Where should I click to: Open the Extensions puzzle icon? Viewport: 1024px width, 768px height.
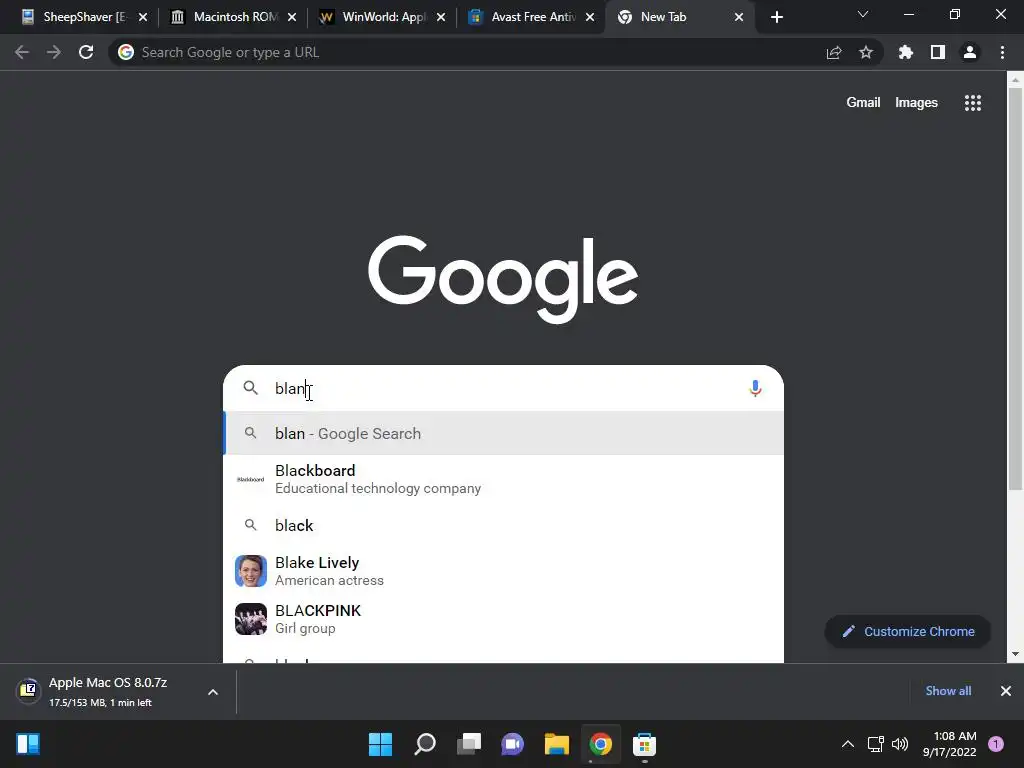click(x=905, y=52)
